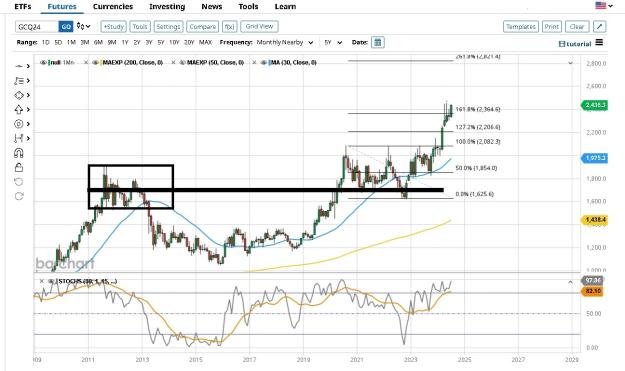The image size is (625, 371).
Task: Switch to Grid View
Action: click(x=259, y=26)
